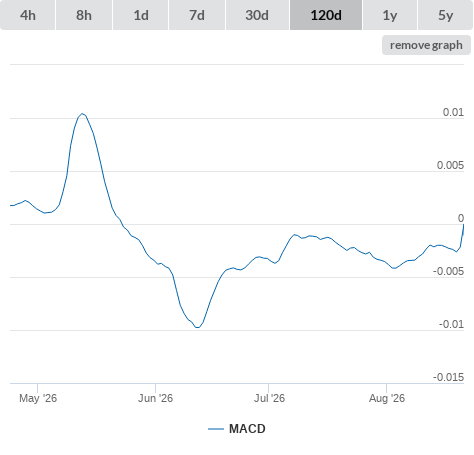
Task: Show the 7d time range
Action: [x=197, y=15]
